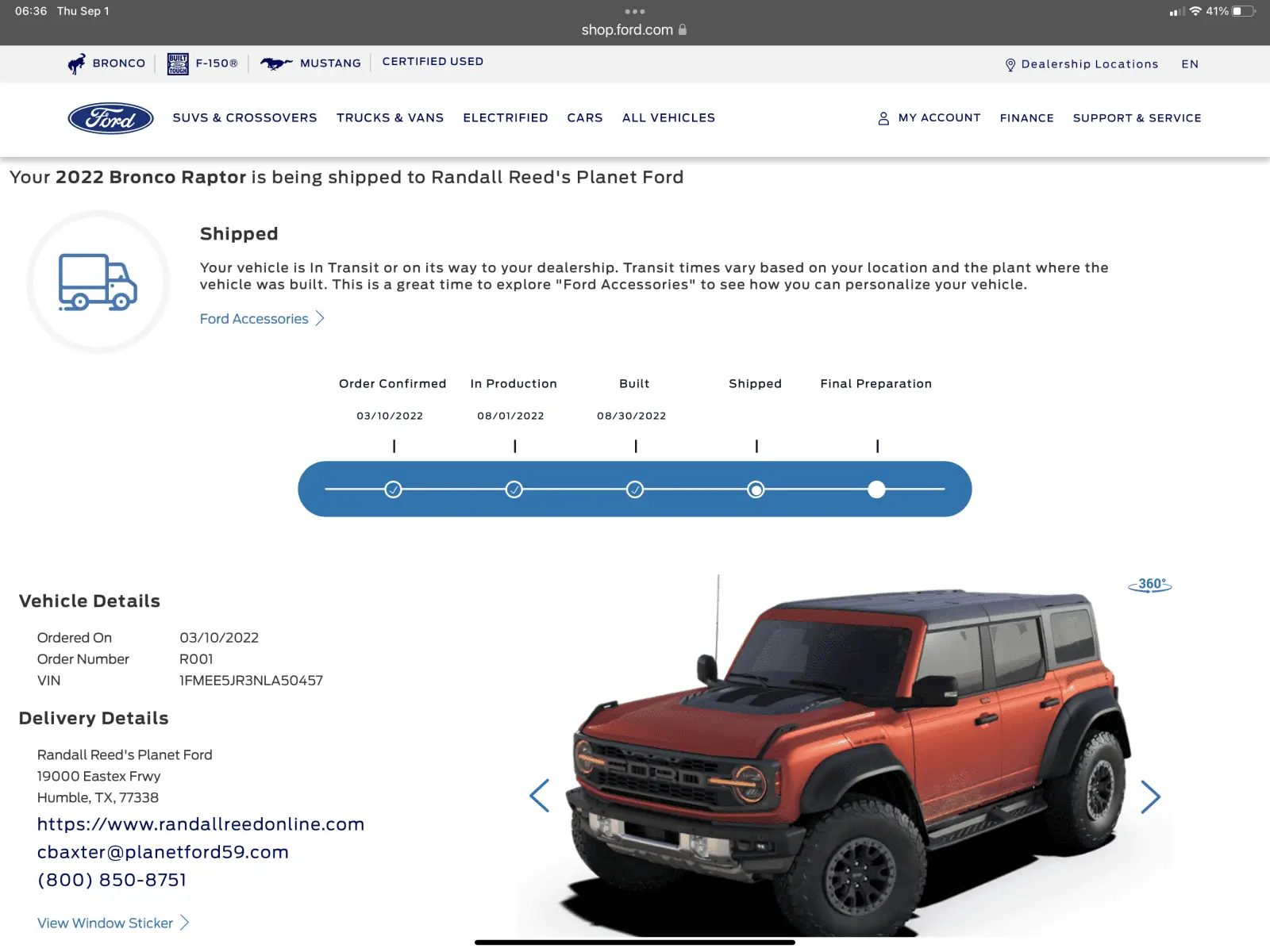The width and height of the screenshot is (1270, 952).
Task: Click address line 19000 Eastex Frwy
Action: click(x=98, y=777)
